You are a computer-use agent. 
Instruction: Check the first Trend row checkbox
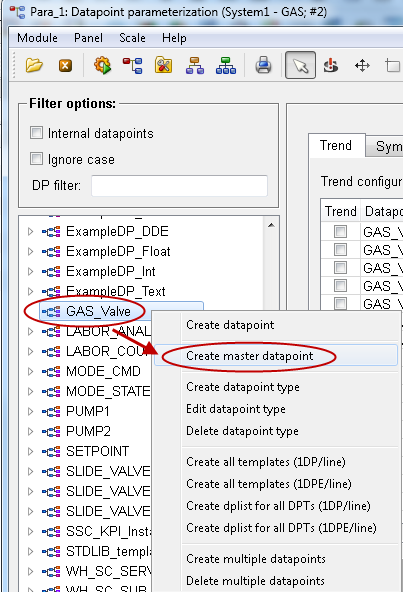coord(340,231)
